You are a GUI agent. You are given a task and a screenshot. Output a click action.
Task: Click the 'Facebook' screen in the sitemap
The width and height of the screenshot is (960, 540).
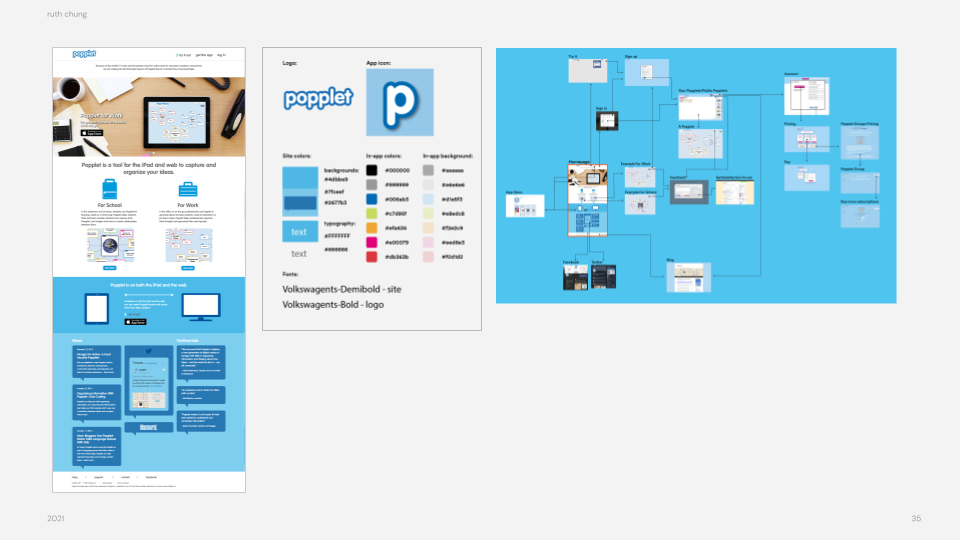pos(576,277)
